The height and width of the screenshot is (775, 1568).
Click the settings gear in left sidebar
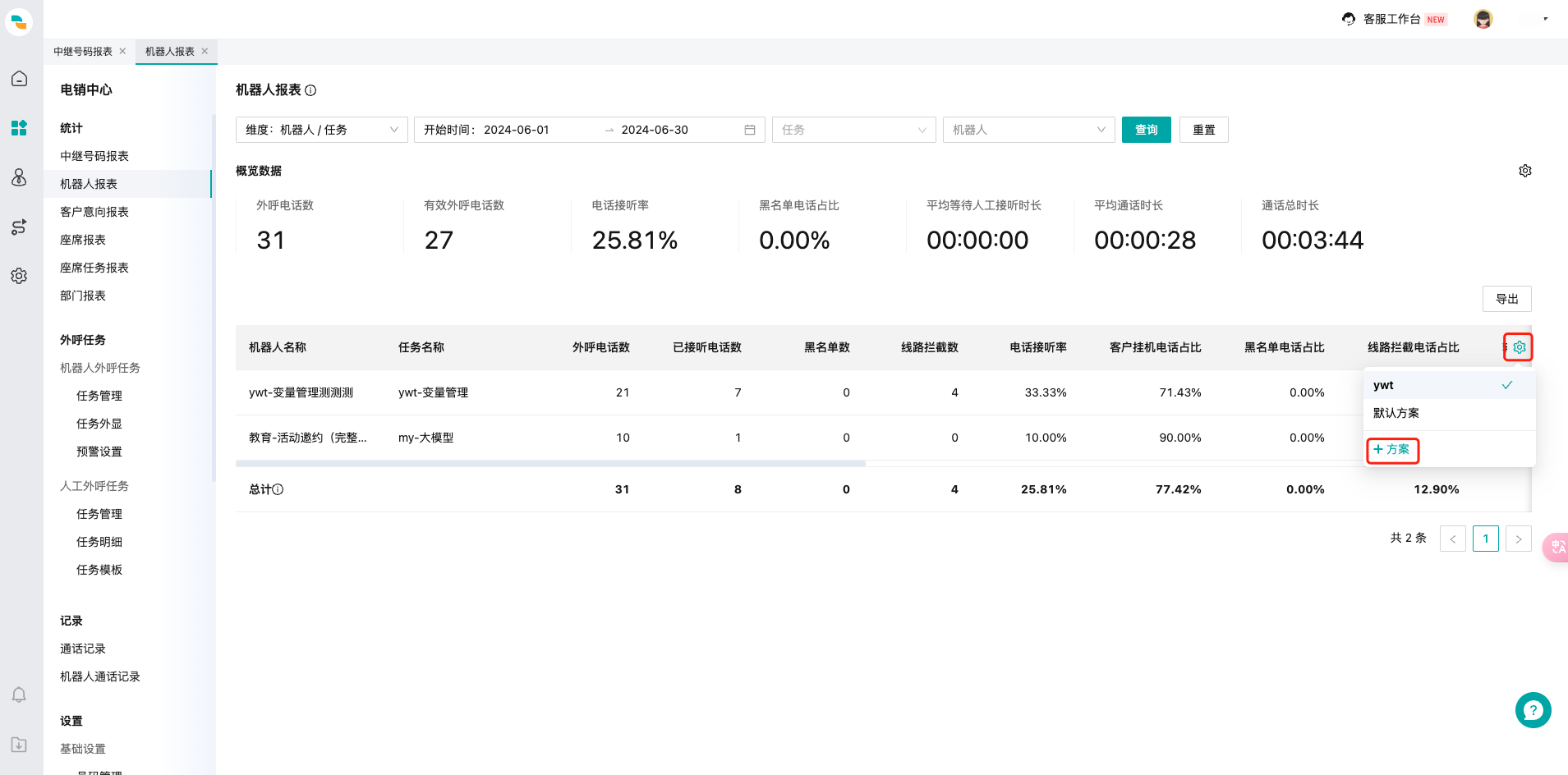[19, 276]
